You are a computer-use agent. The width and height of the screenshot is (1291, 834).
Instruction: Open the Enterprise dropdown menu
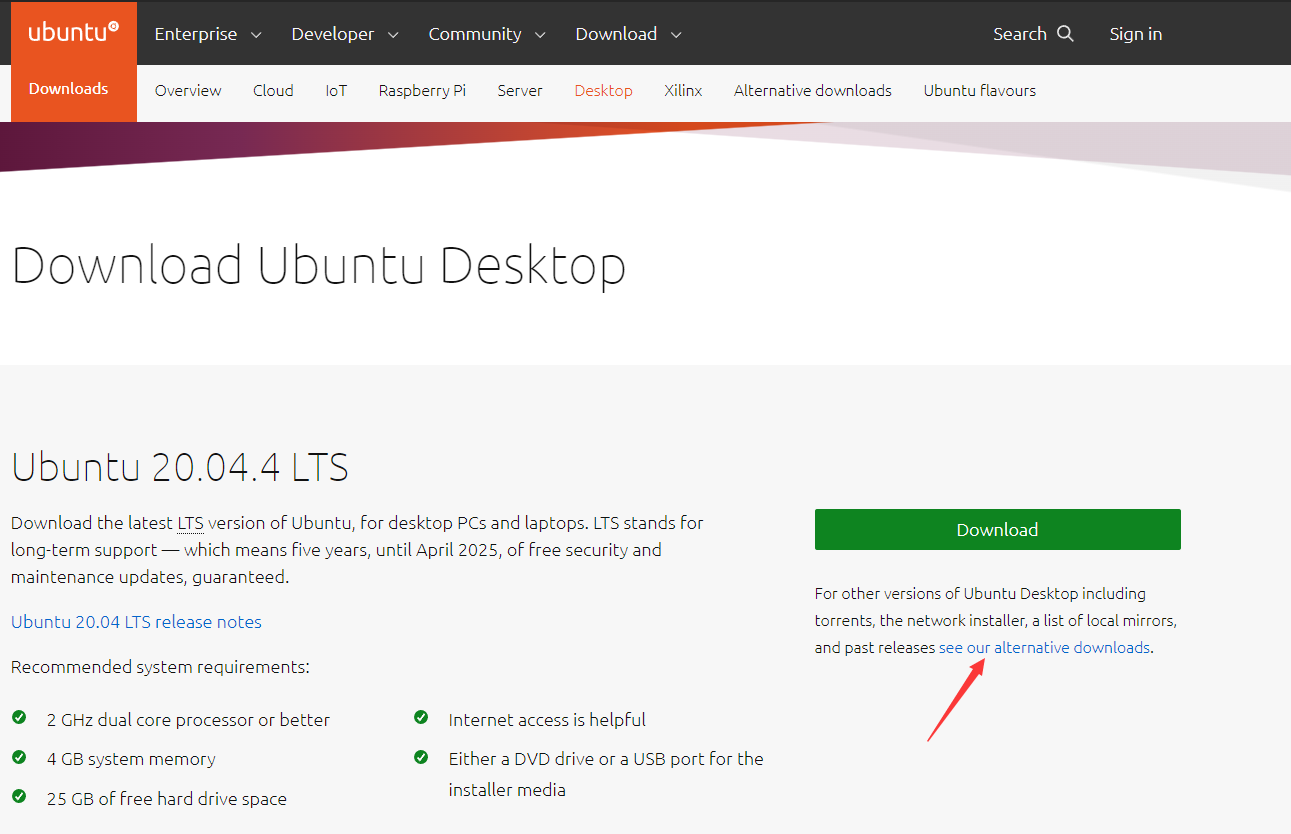tap(208, 34)
